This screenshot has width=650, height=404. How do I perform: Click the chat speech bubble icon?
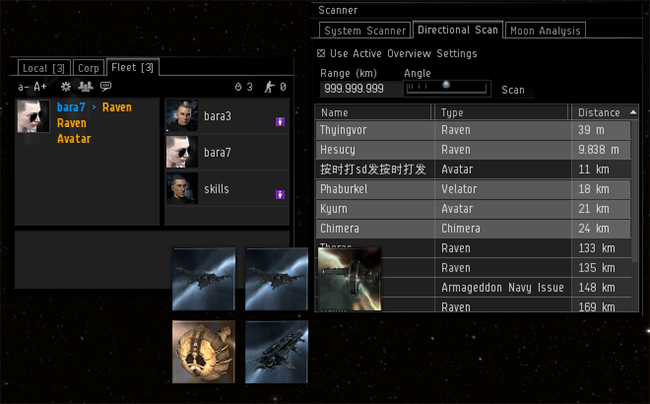point(106,86)
